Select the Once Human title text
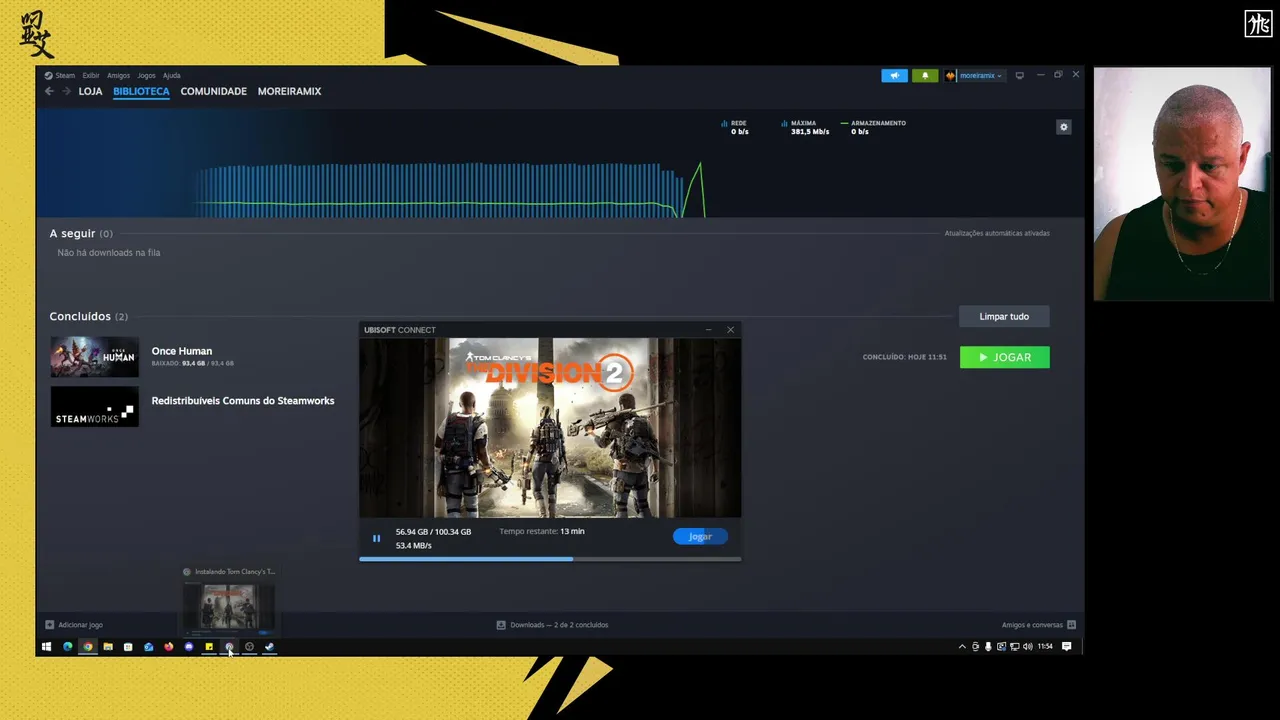The width and height of the screenshot is (1280, 720). (x=182, y=351)
